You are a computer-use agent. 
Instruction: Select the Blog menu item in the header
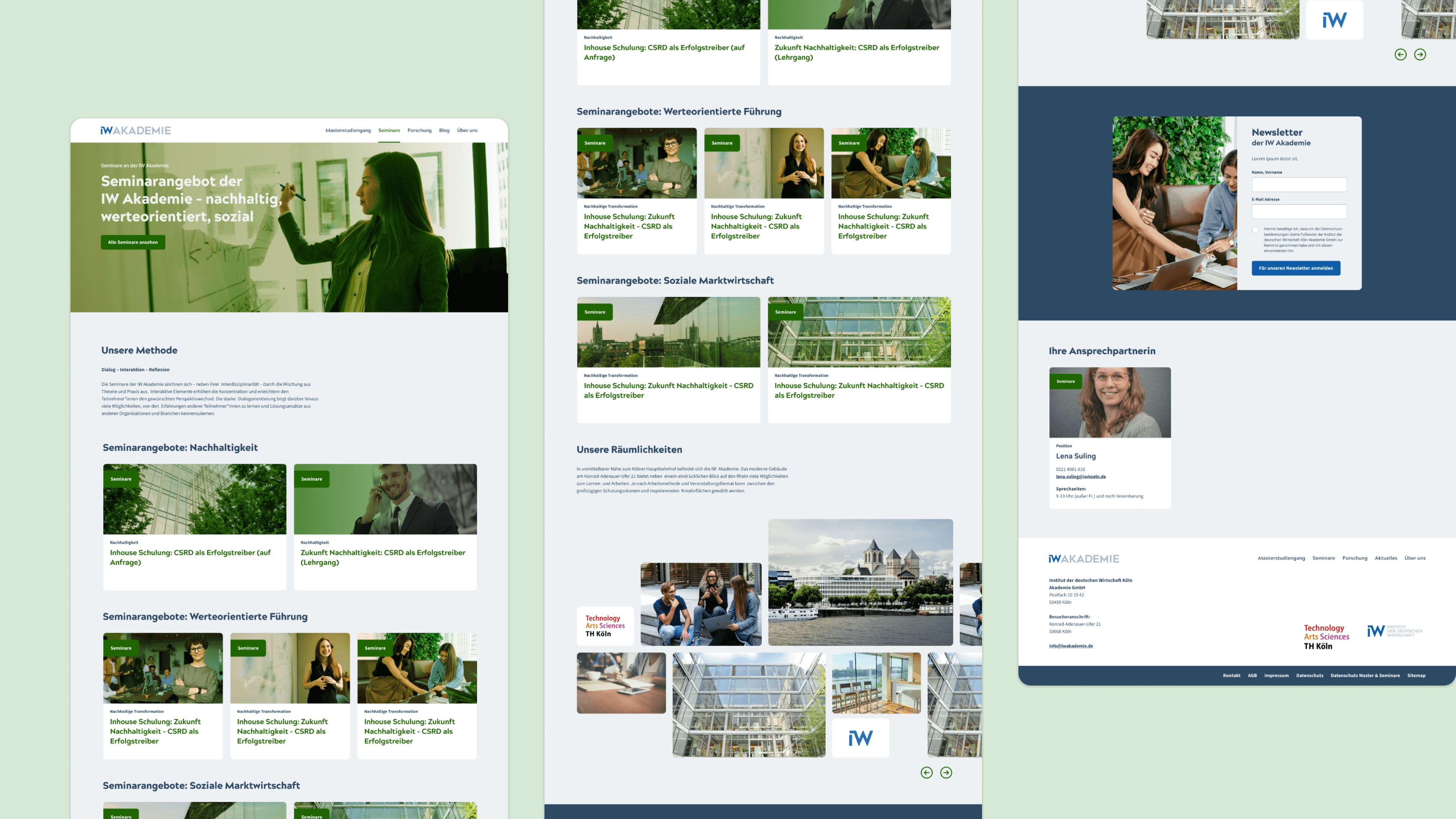tap(444, 130)
